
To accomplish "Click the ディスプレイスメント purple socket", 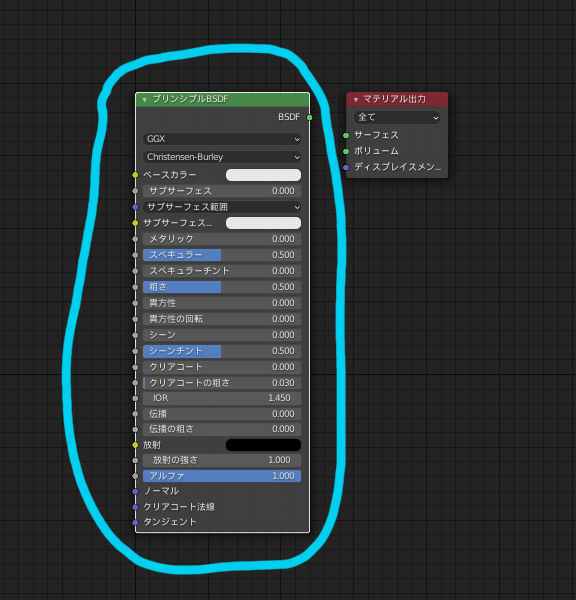I will [x=346, y=168].
